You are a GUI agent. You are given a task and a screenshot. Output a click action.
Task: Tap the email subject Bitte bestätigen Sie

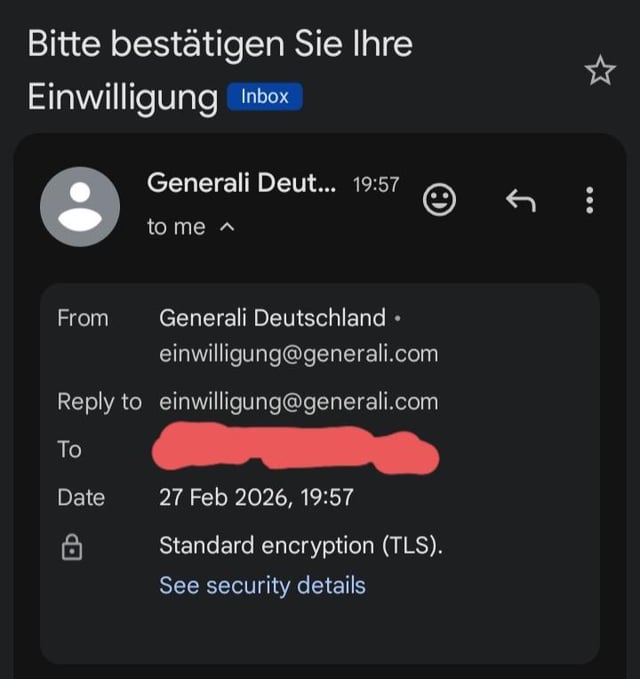220,45
